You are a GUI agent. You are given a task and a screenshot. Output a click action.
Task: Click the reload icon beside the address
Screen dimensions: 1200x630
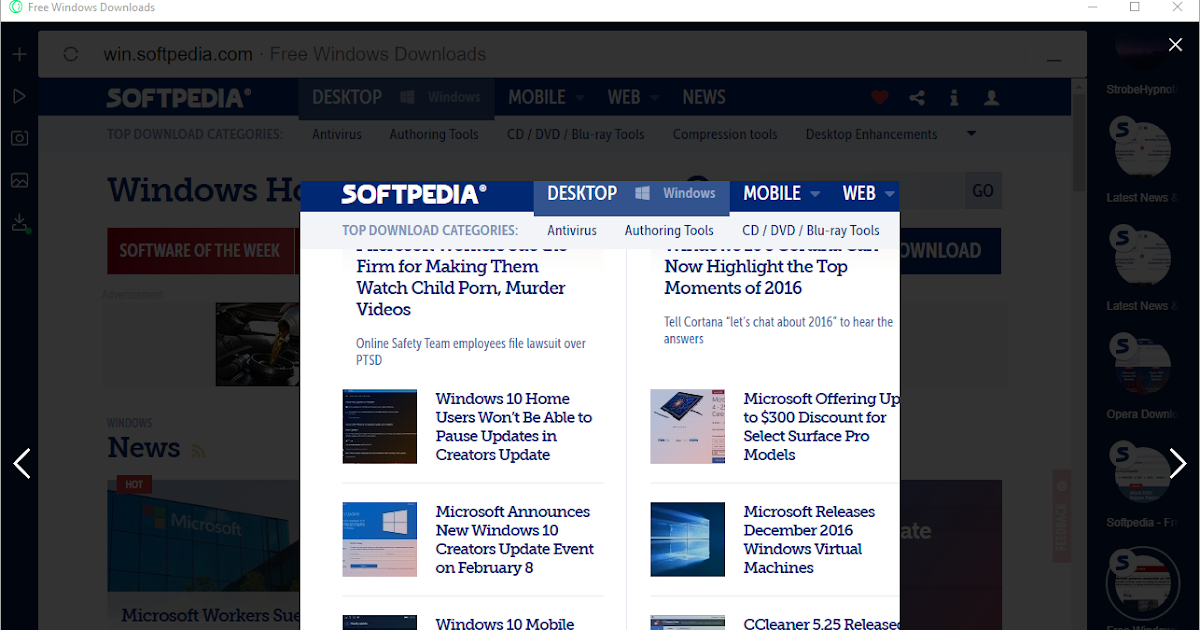(x=71, y=54)
